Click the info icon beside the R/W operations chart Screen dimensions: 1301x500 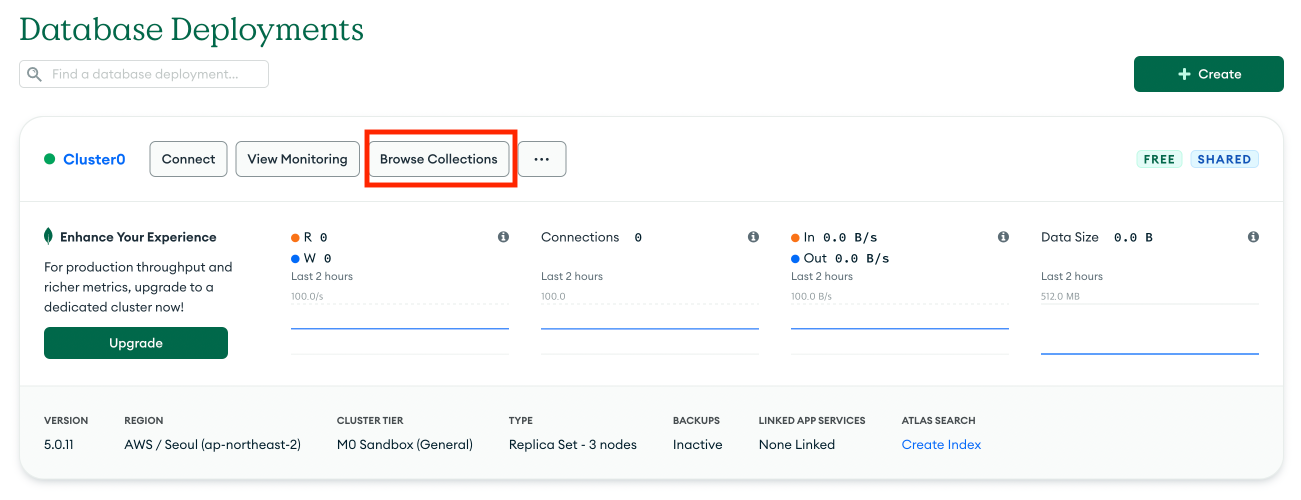coord(503,237)
